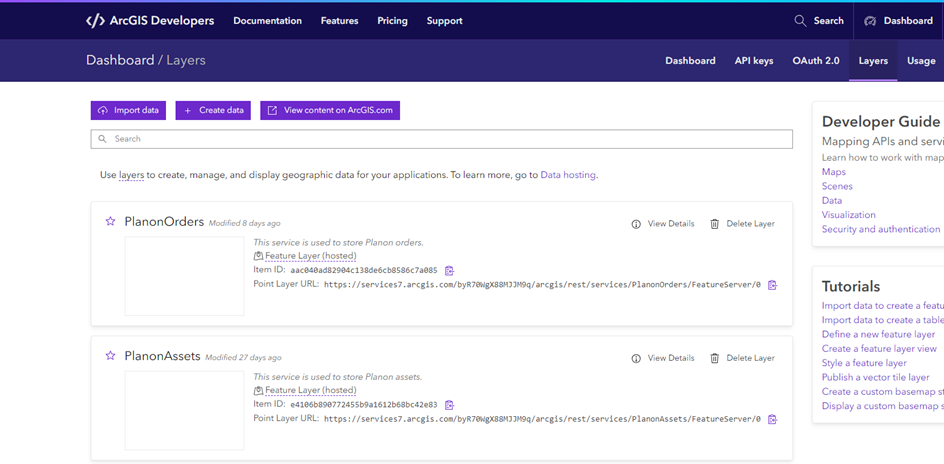Viewport: 944px width, 464px height.
Task: Click info icon beside PlanonOrders View Details
Action: pos(636,224)
